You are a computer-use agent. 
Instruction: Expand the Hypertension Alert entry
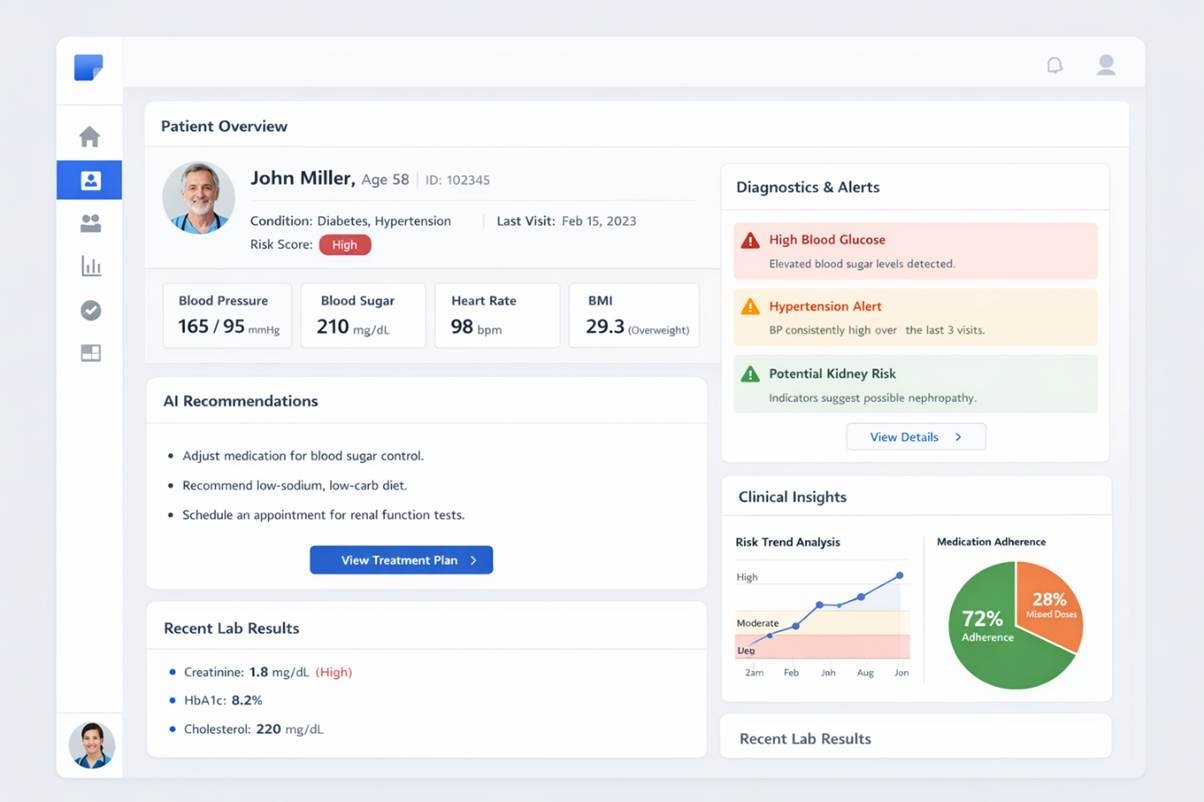(x=915, y=317)
